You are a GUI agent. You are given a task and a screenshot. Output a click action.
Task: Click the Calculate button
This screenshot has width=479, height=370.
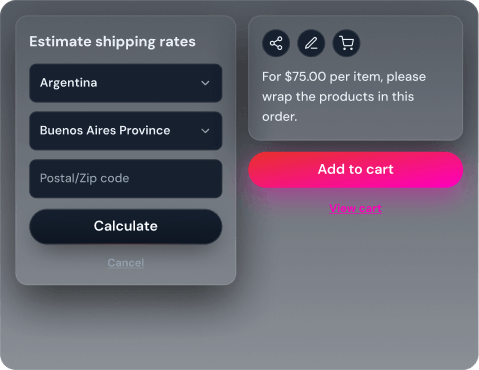(x=126, y=226)
